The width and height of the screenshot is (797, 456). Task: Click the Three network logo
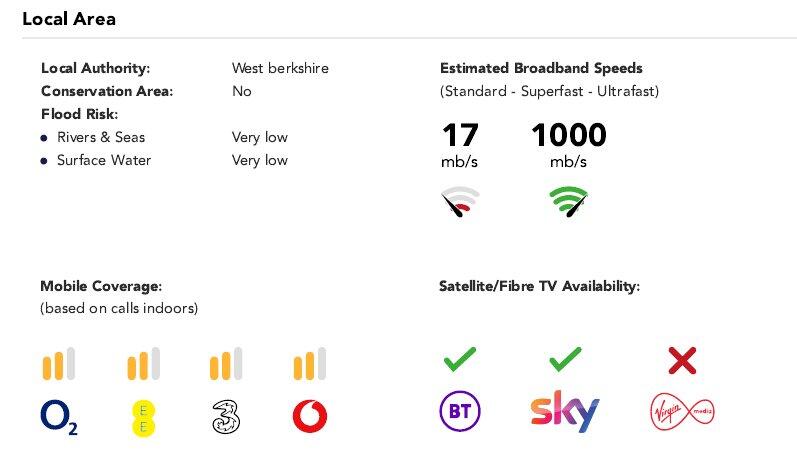(x=227, y=416)
